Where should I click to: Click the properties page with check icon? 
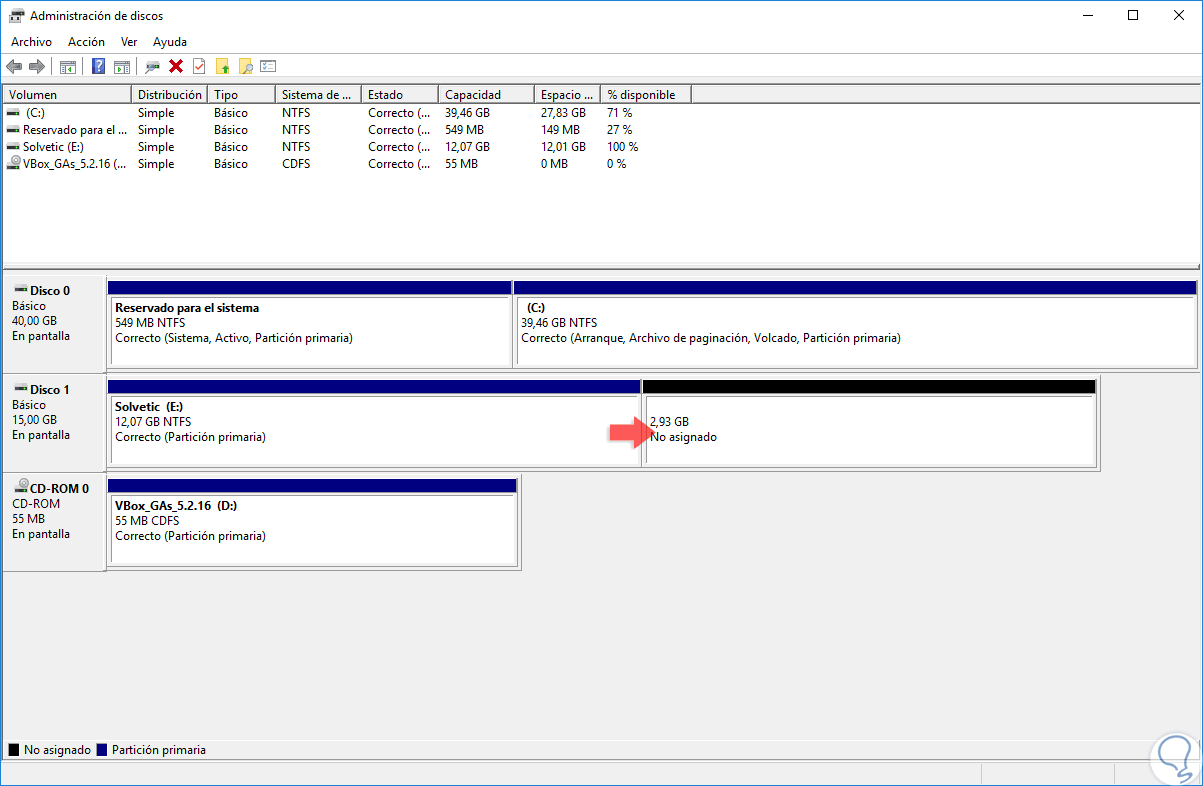coord(199,66)
